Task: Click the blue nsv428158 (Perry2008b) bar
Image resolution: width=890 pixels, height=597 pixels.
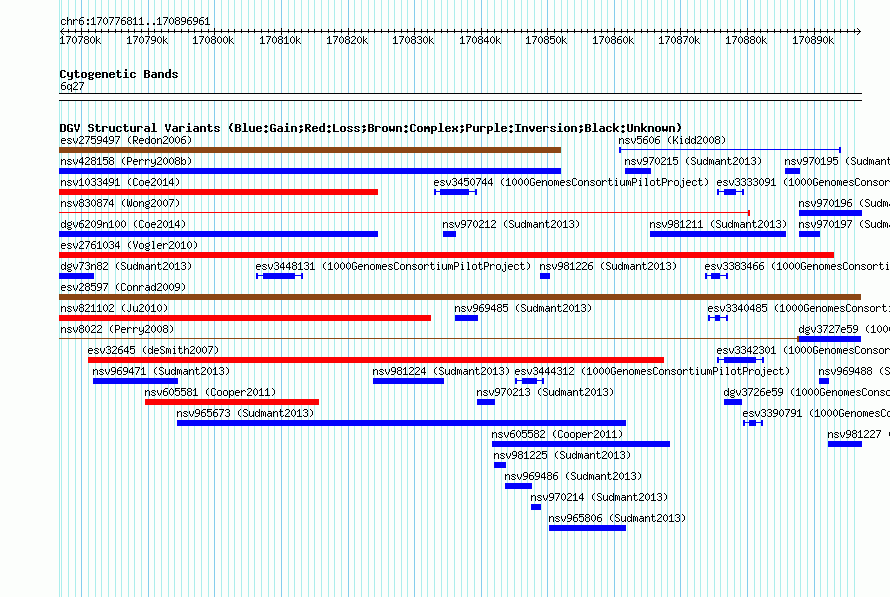Action: point(310,171)
